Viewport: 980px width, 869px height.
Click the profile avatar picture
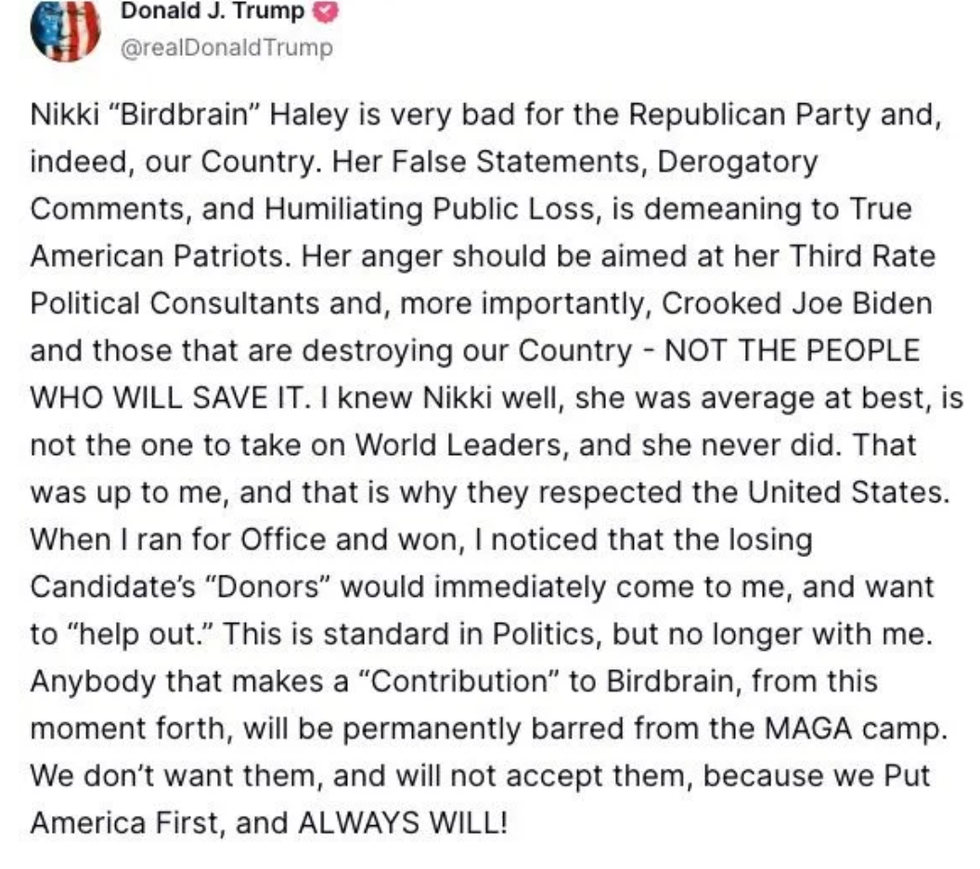(65, 30)
